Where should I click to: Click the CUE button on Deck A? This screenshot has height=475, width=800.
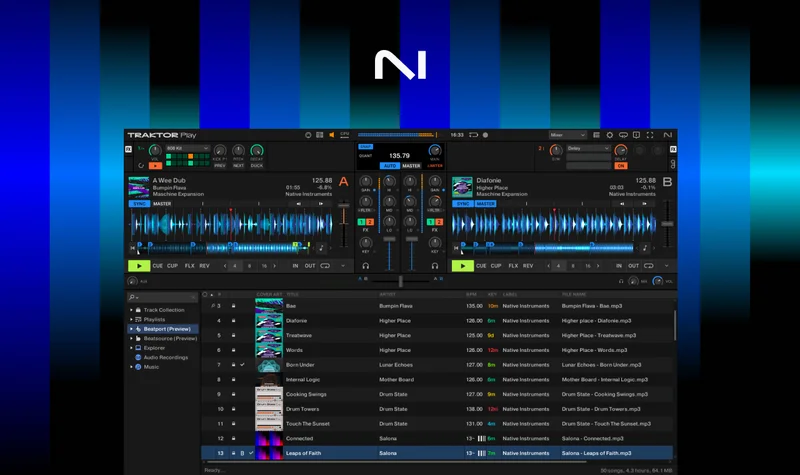pyautogui.click(x=158, y=266)
